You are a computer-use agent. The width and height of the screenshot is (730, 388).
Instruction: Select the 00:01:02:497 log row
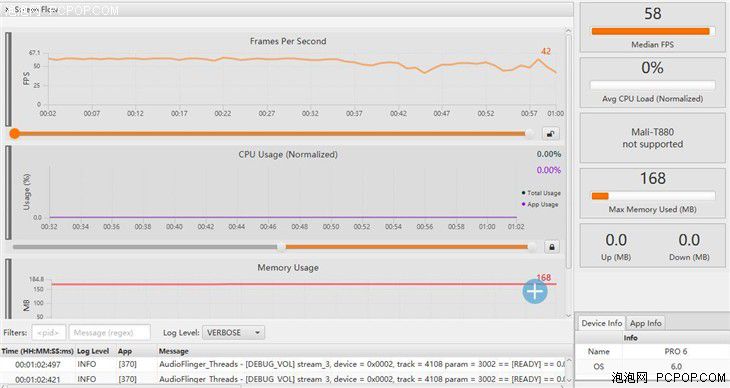283,364
